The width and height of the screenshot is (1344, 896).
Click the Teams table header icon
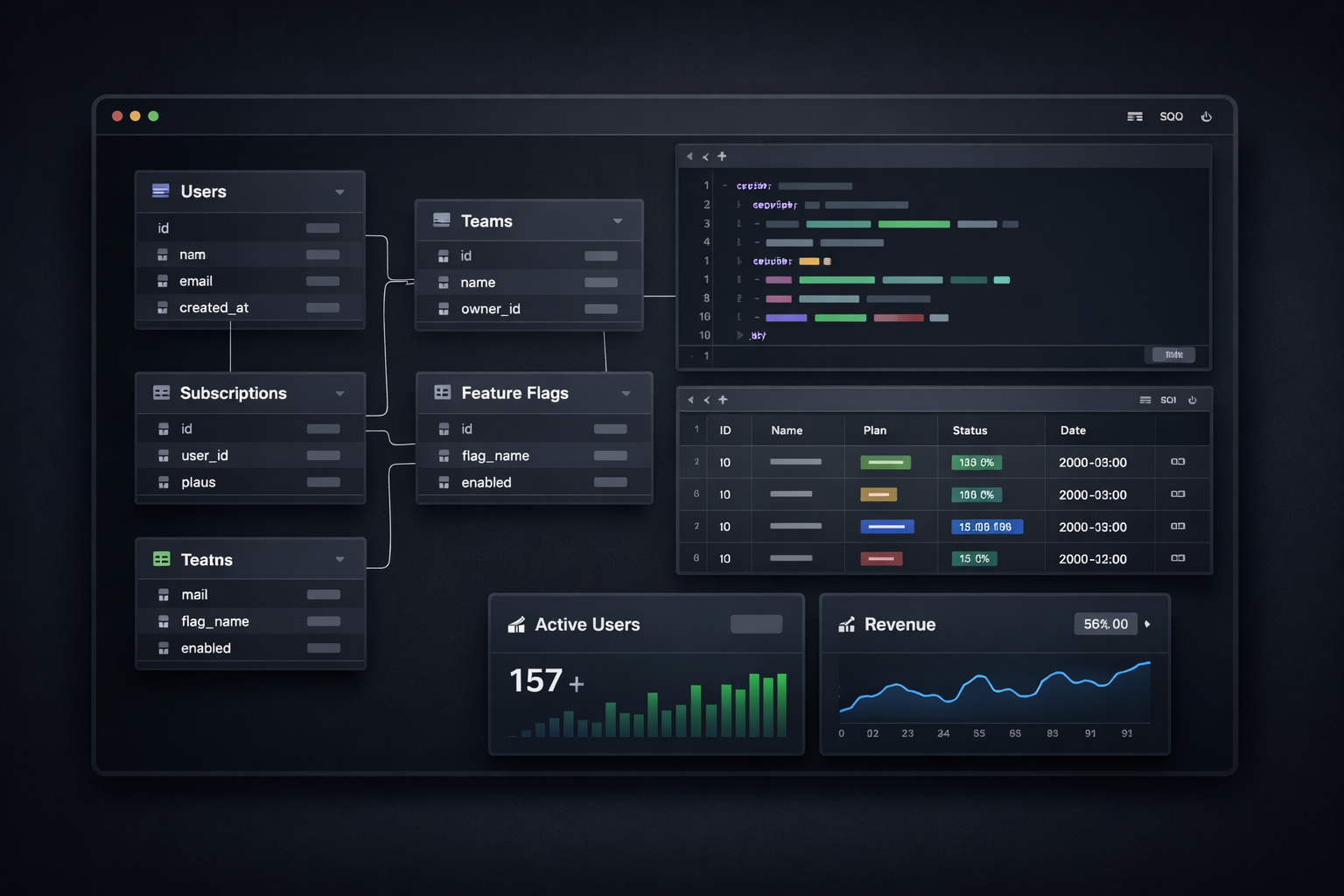tap(442, 220)
